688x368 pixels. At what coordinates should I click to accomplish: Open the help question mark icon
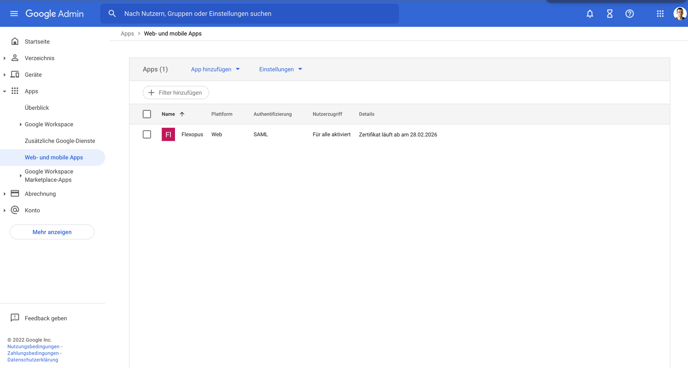tap(629, 14)
